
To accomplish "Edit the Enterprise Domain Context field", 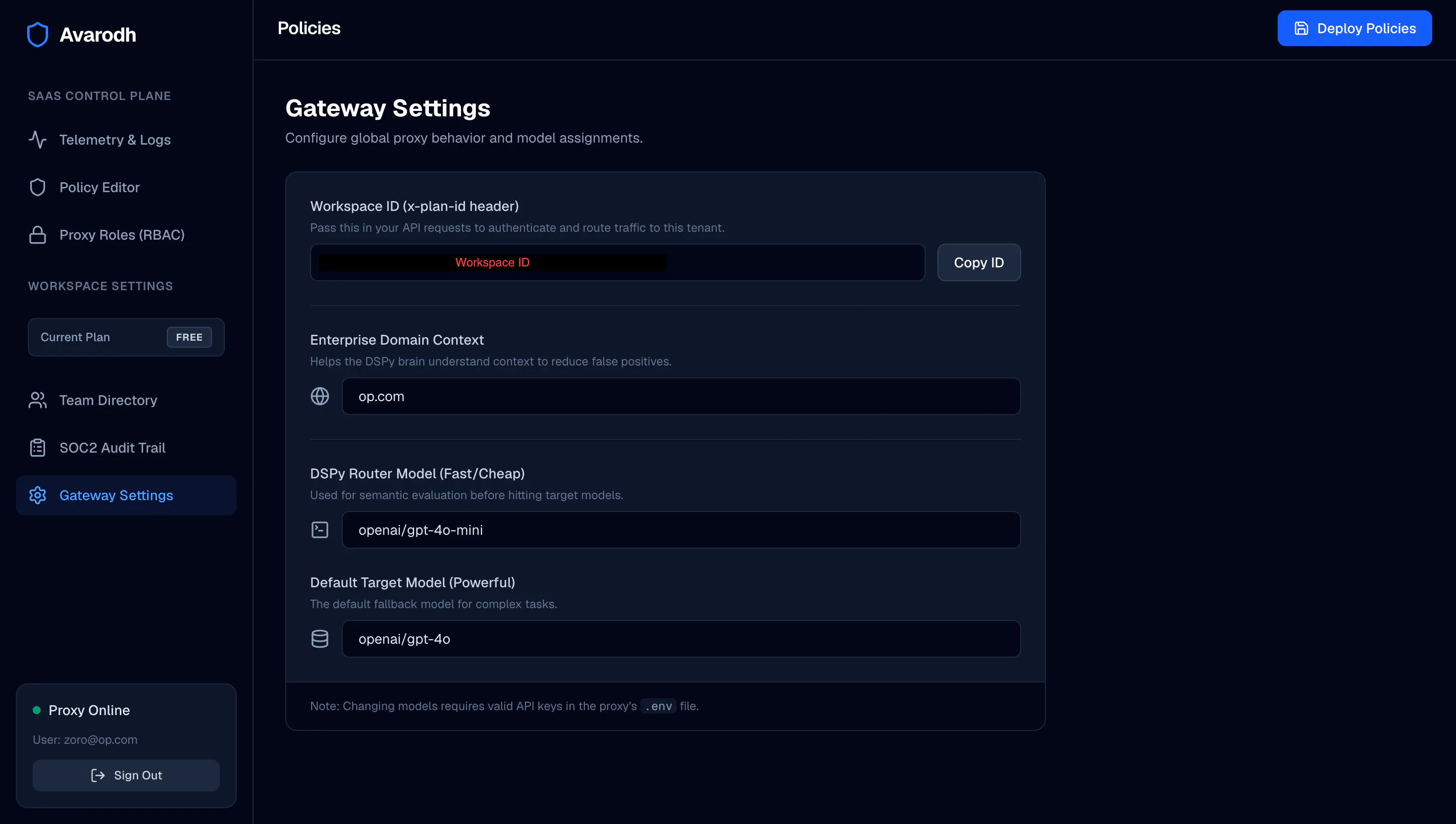I will pyautogui.click(x=681, y=396).
